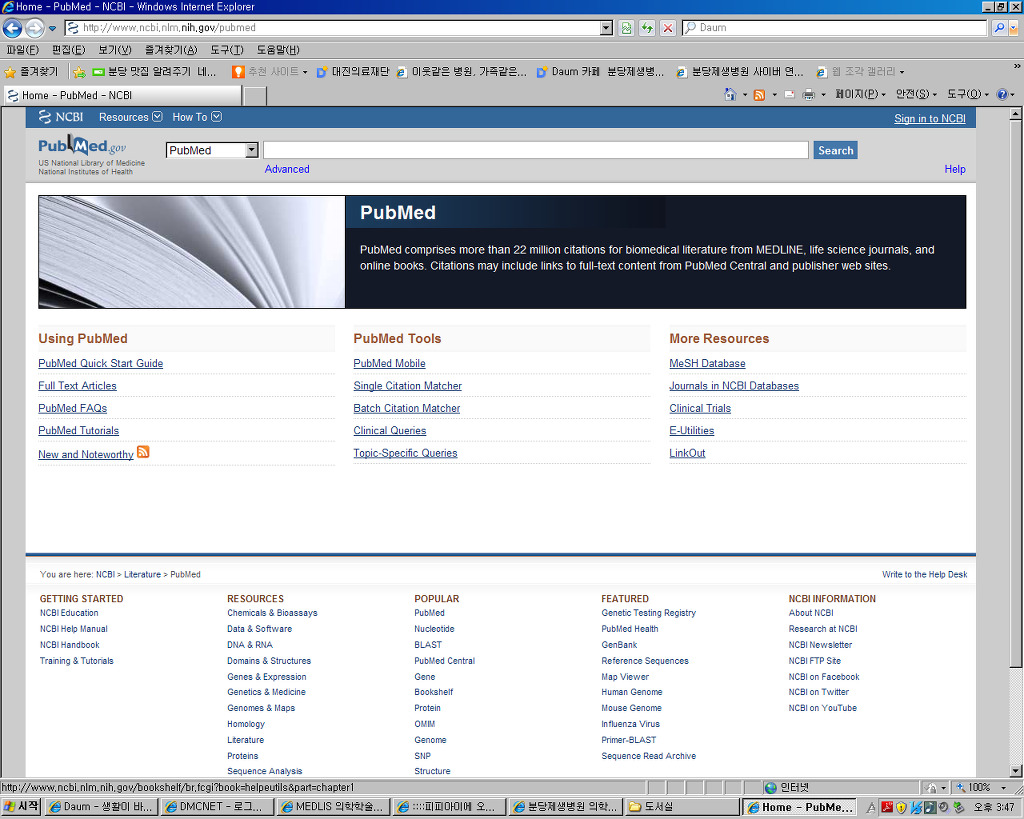
Task: Open the MEDLIS taskbar window
Action: tap(333, 807)
